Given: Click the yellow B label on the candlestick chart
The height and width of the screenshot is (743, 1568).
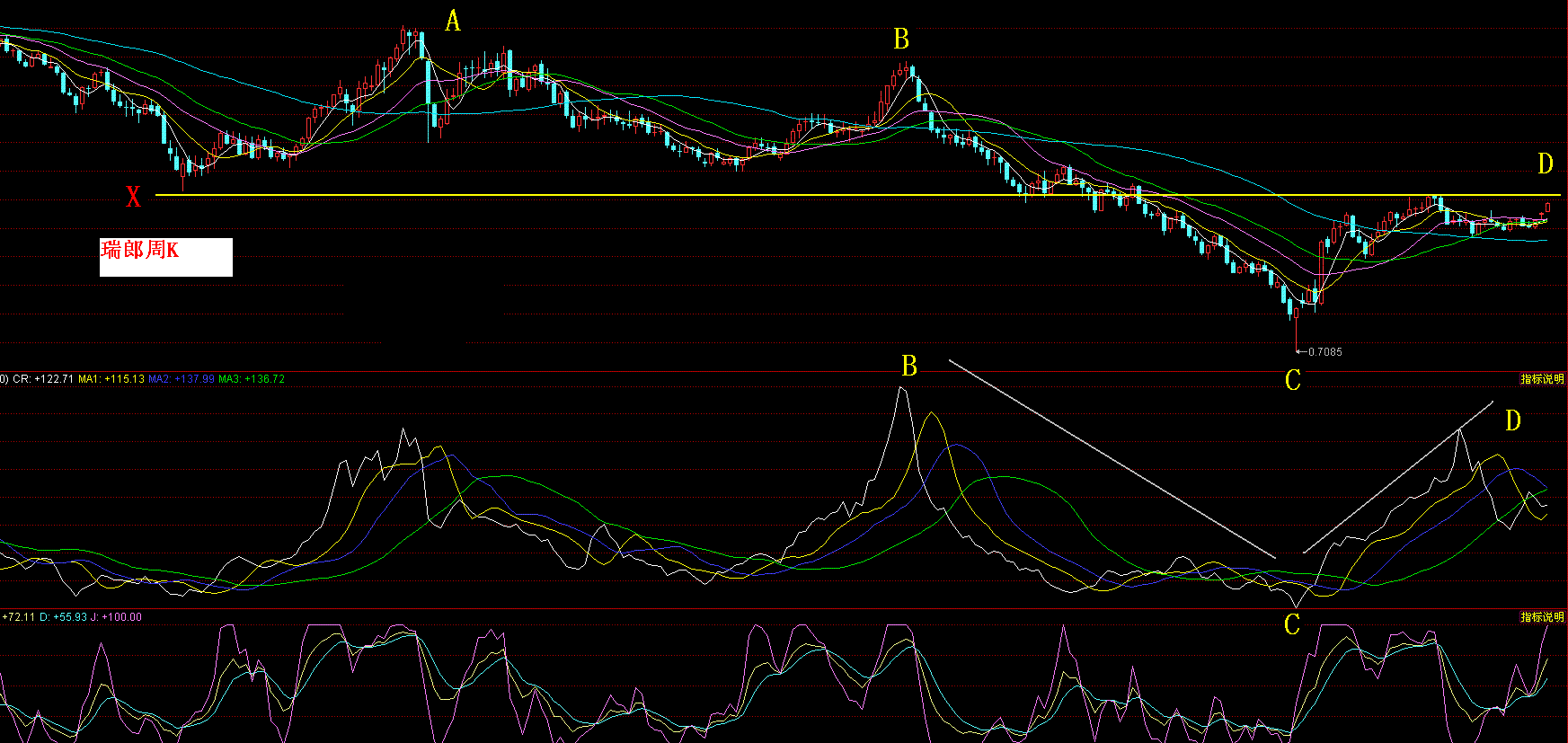Looking at the screenshot, I should pyautogui.click(x=901, y=40).
